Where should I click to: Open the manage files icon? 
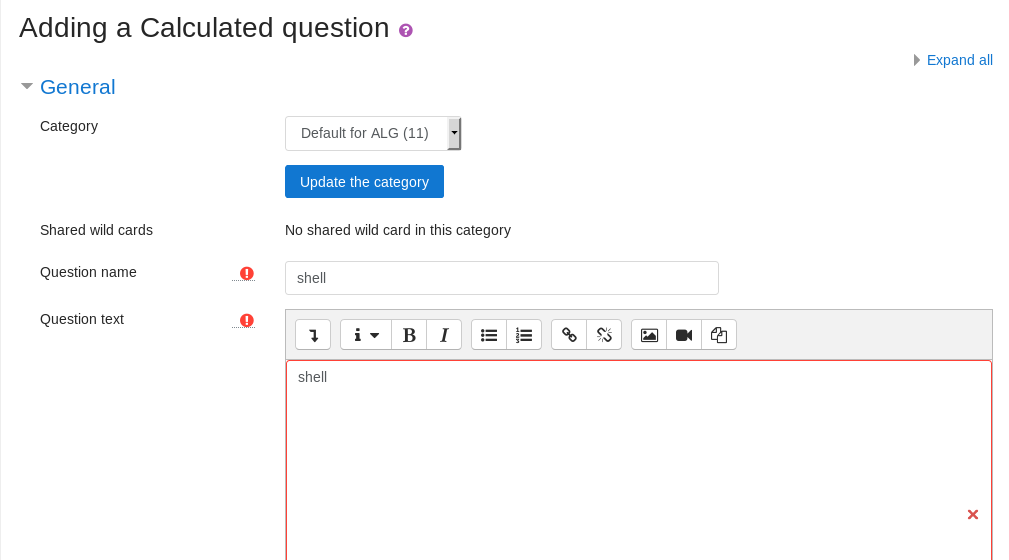(x=719, y=335)
